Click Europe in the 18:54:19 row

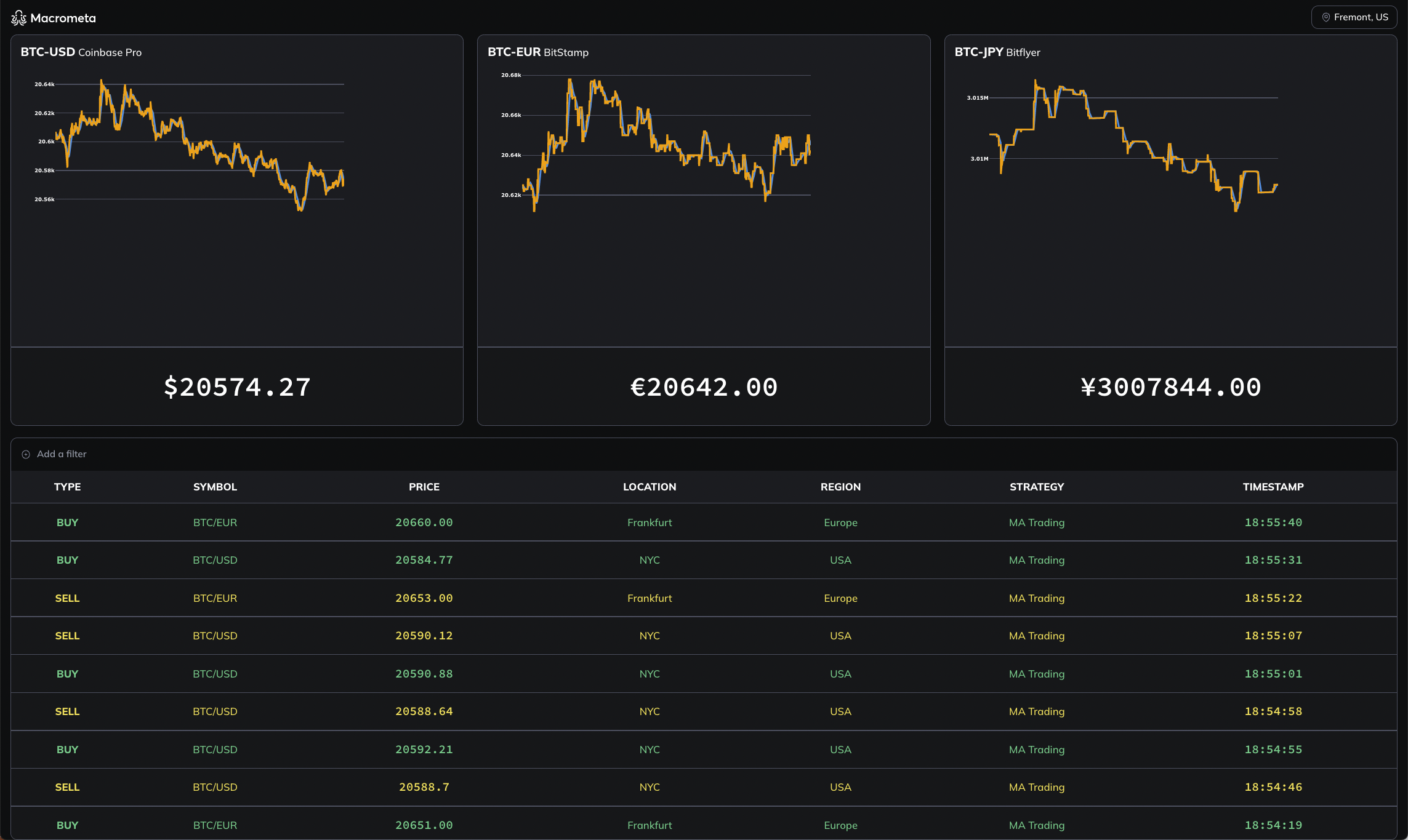[840, 825]
